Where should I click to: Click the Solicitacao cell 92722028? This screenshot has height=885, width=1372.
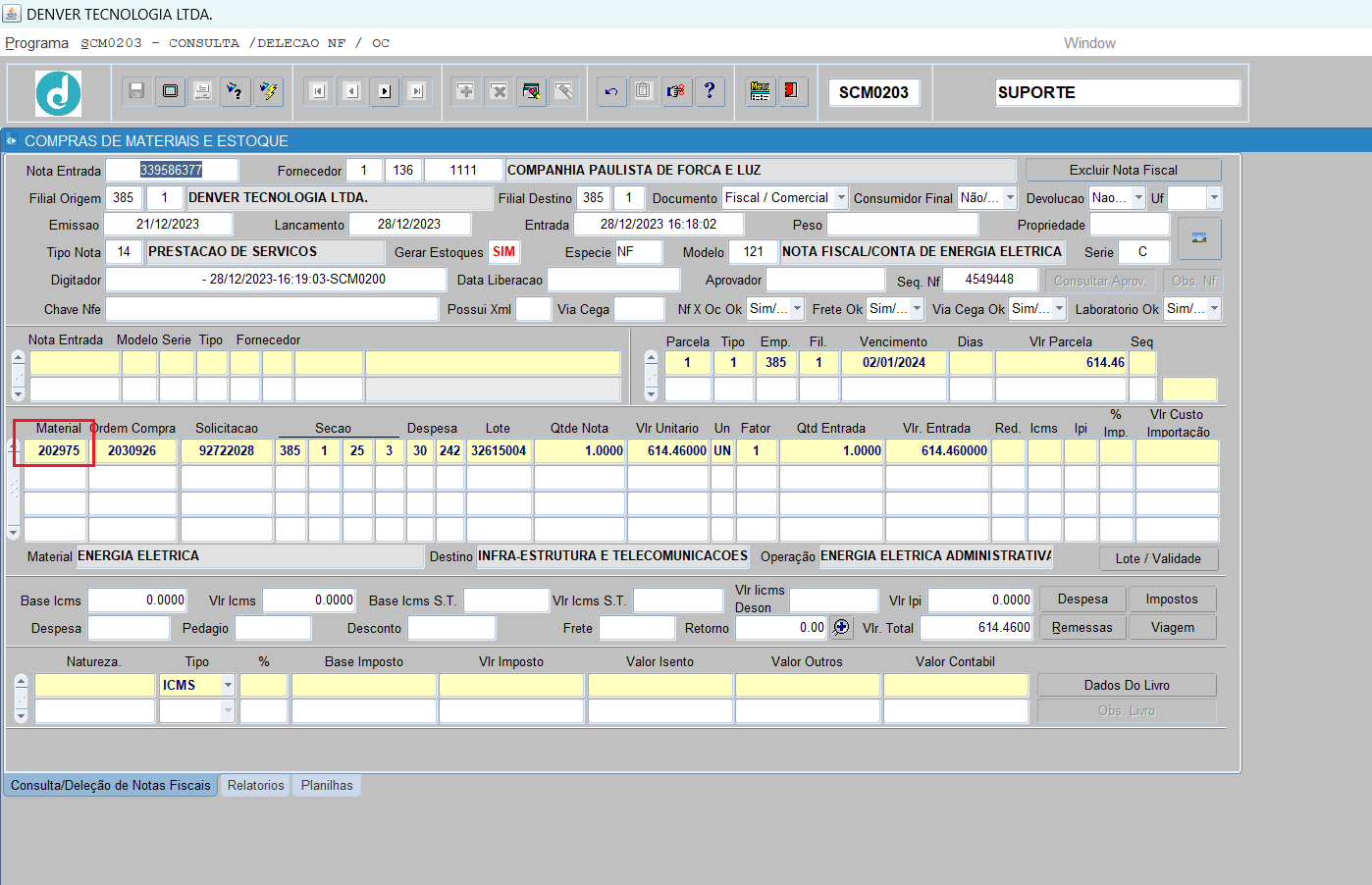pos(227,451)
